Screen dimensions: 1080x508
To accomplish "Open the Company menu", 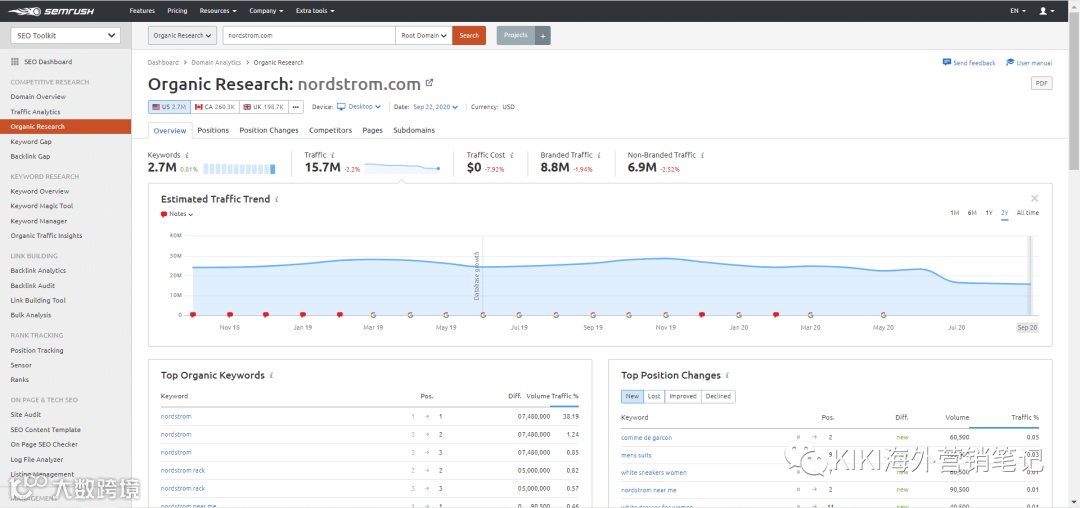I will click(266, 11).
